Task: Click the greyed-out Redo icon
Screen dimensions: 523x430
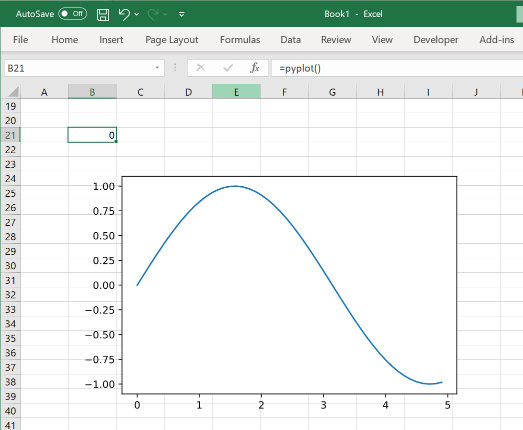Action: 153,14
